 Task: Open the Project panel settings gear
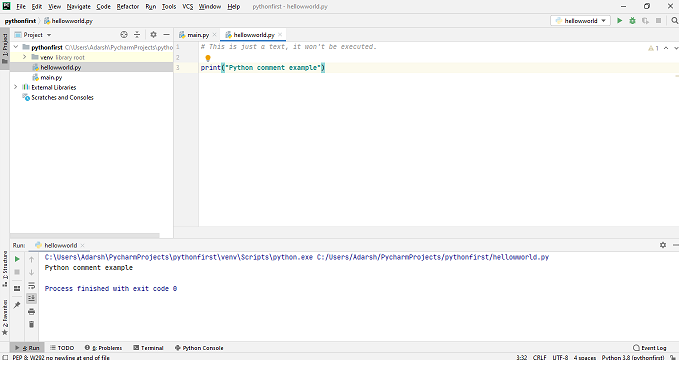[153, 35]
